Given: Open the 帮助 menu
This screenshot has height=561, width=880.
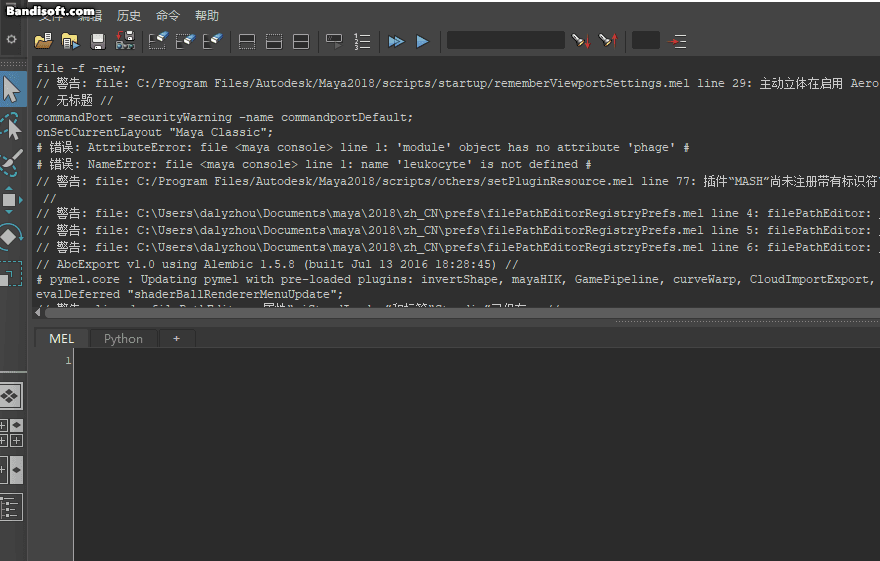Looking at the screenshot, I should (207, 16).
